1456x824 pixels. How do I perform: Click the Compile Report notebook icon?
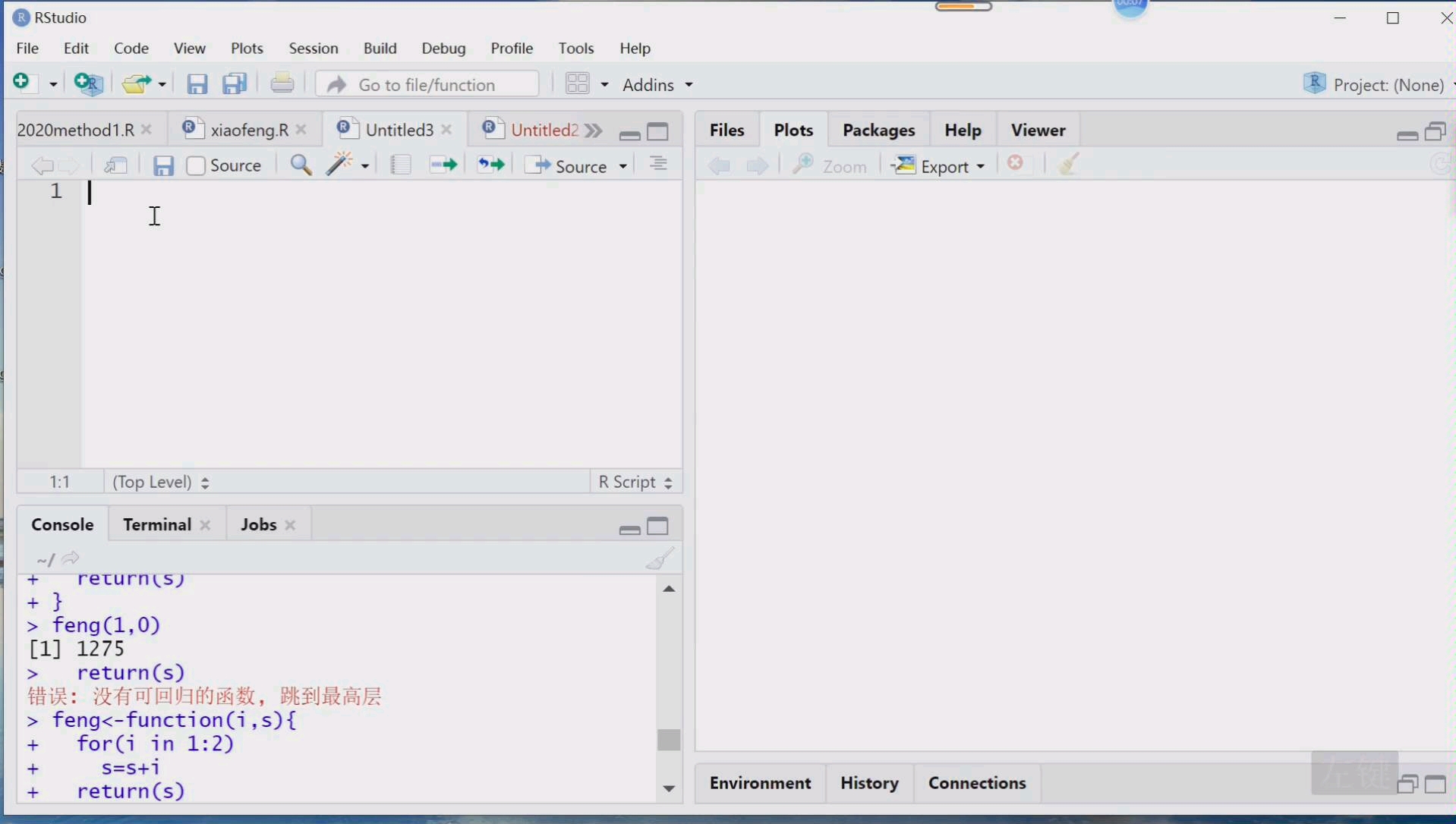coord(400,165)
